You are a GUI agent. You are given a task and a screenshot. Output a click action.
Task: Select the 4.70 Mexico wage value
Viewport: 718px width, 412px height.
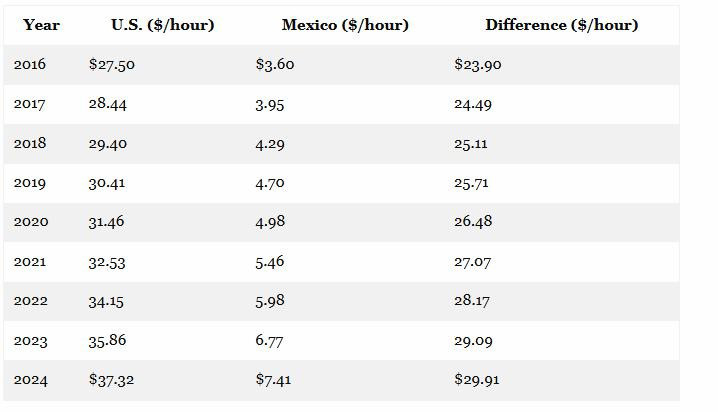(x=270, y=183)
